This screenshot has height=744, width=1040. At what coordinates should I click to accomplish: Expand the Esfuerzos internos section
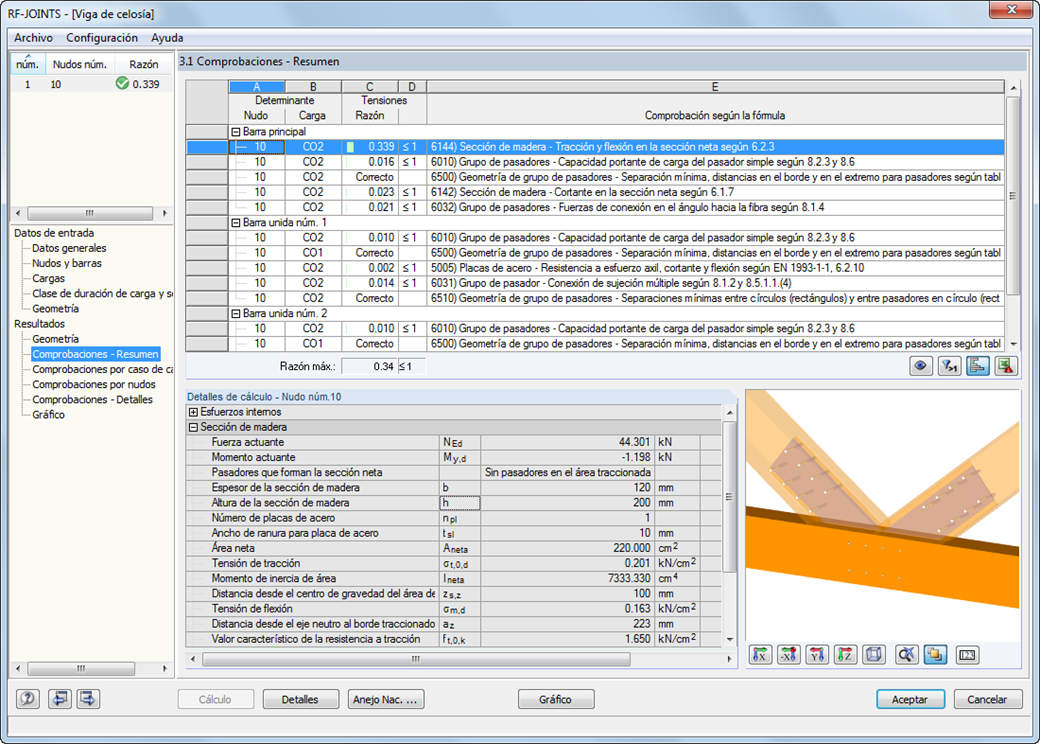[x=193, y=412]
